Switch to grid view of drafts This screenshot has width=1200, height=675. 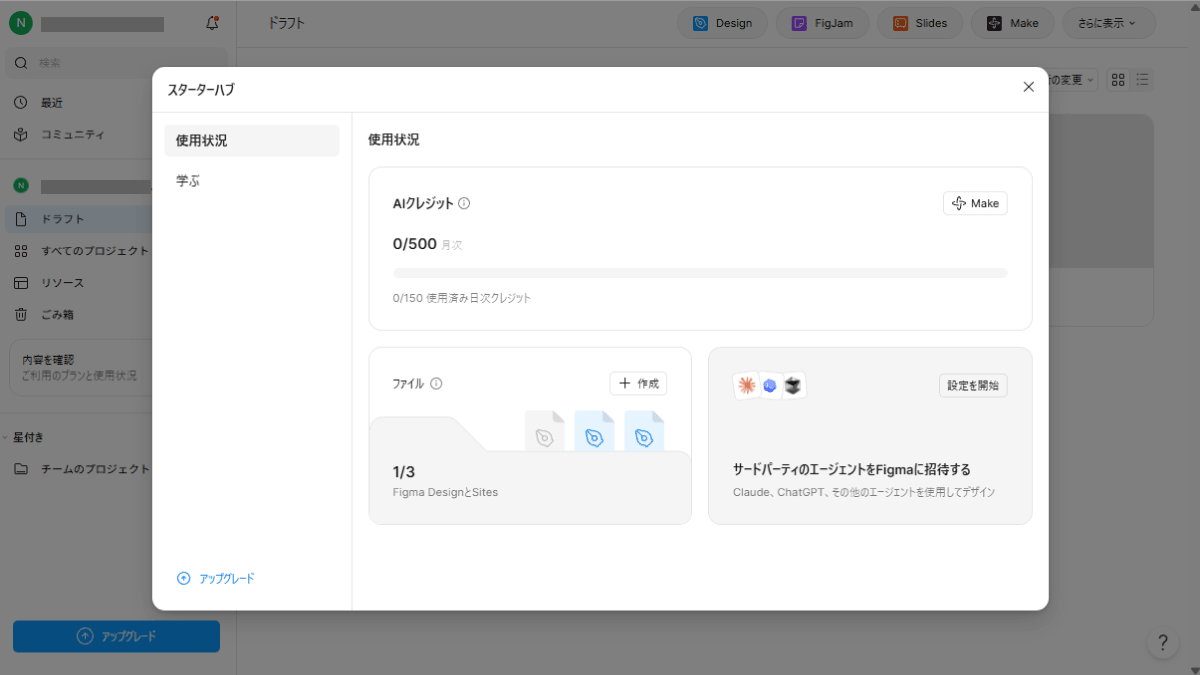click(x=1119, y=79)
